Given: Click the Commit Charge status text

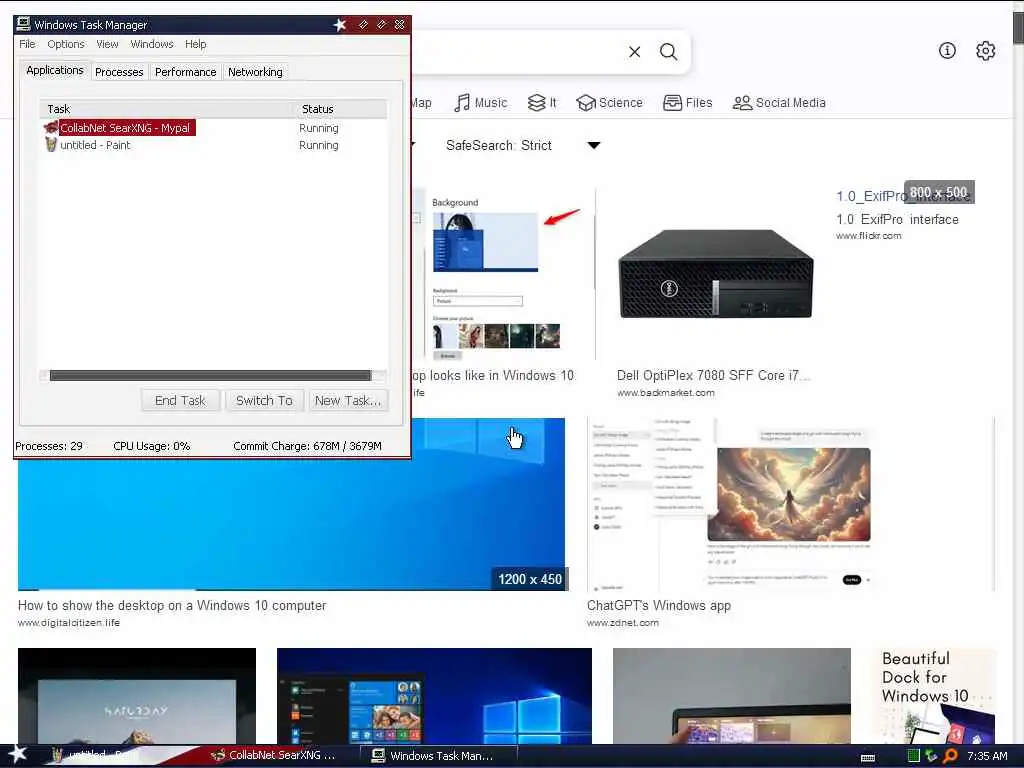Looking at the screenshot, I should tap(308, 446).
